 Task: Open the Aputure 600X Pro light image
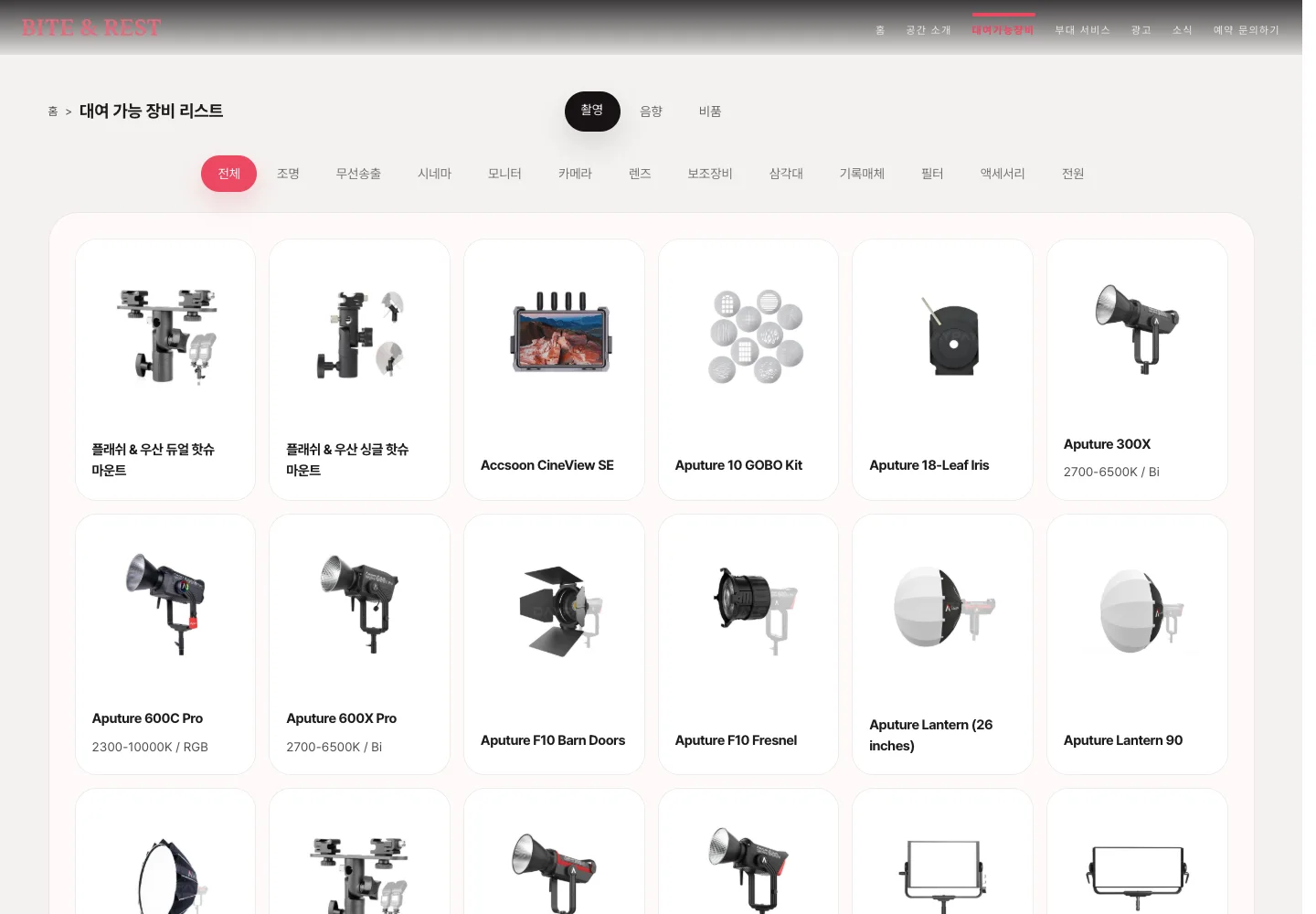point(360,604)
